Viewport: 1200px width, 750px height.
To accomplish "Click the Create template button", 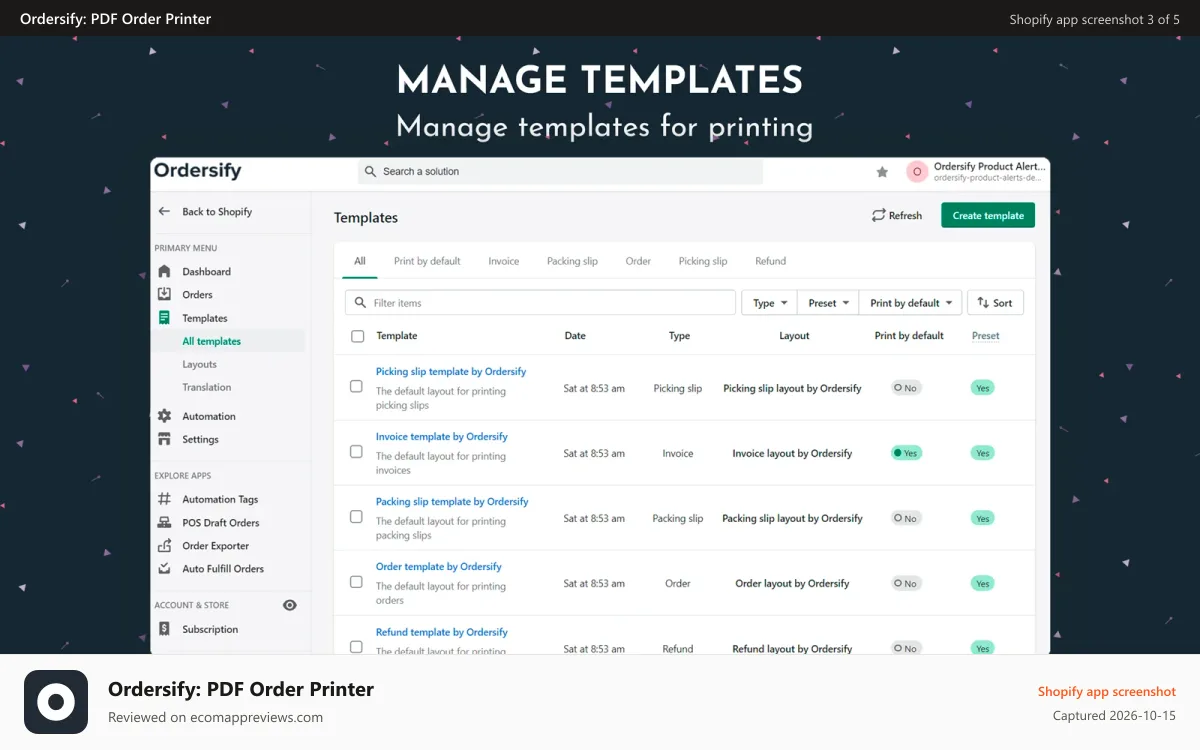I will point(988,215).
